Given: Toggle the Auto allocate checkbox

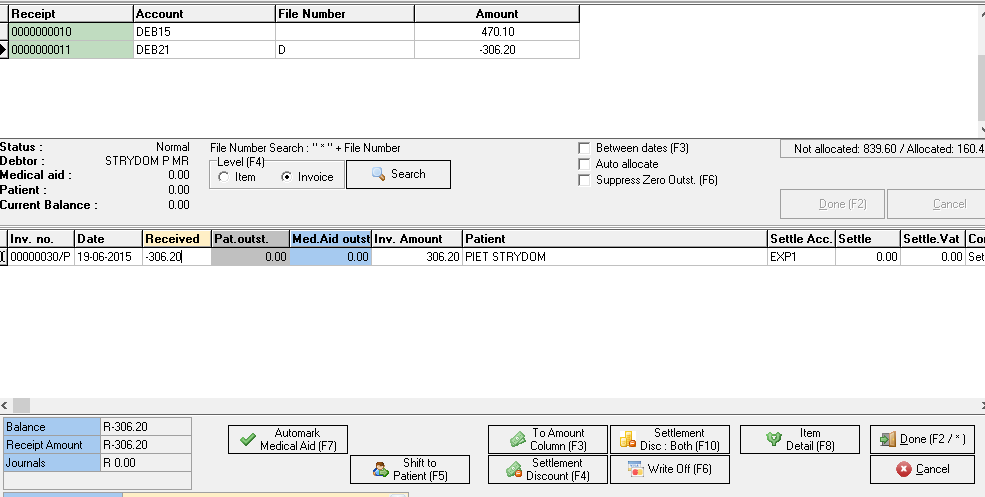Looking at the screenshot, I should tap(585, 164).
